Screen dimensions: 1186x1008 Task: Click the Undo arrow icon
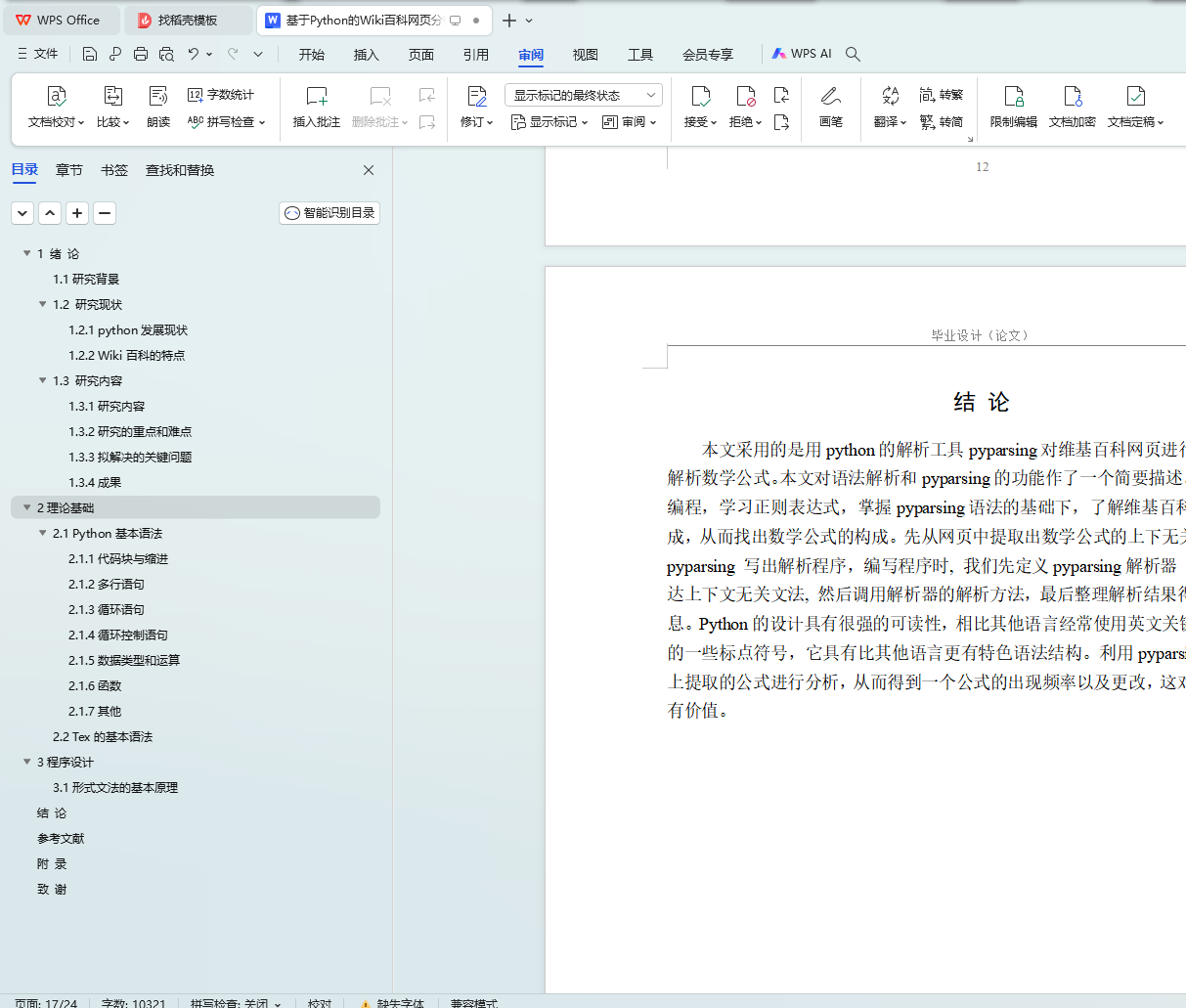[194, 55]
